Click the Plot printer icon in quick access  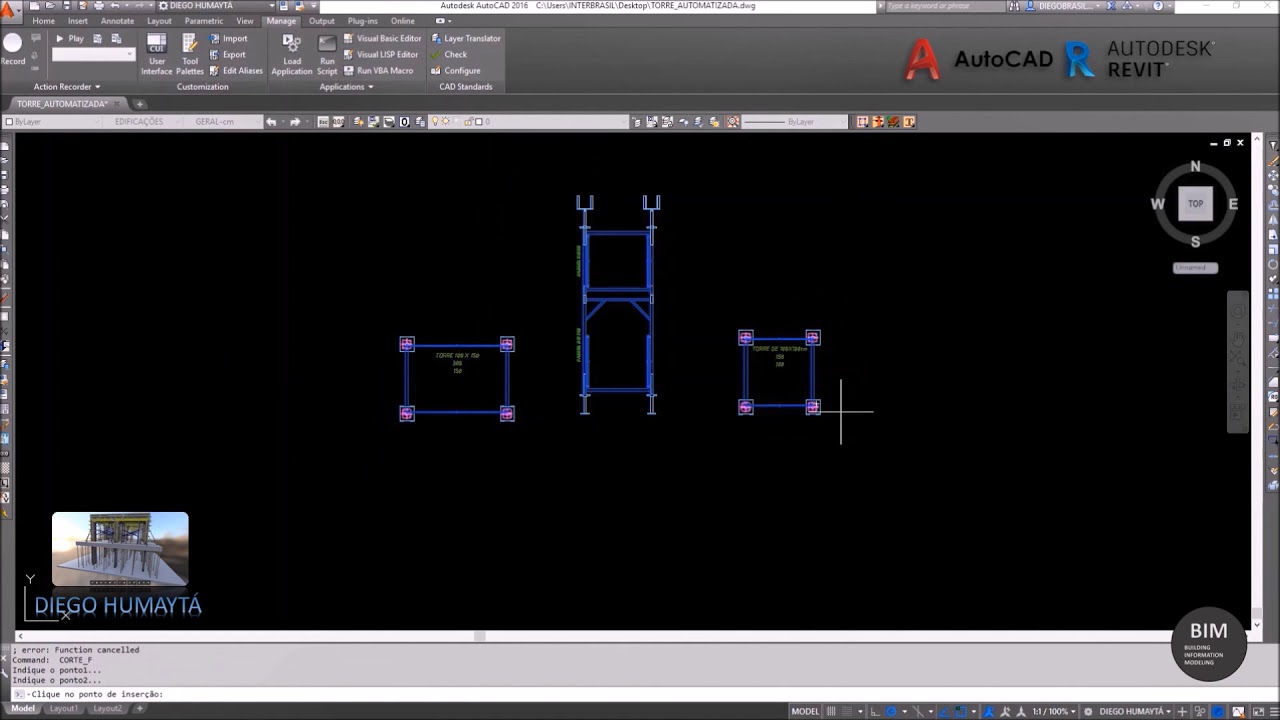[x=99, y=6]
